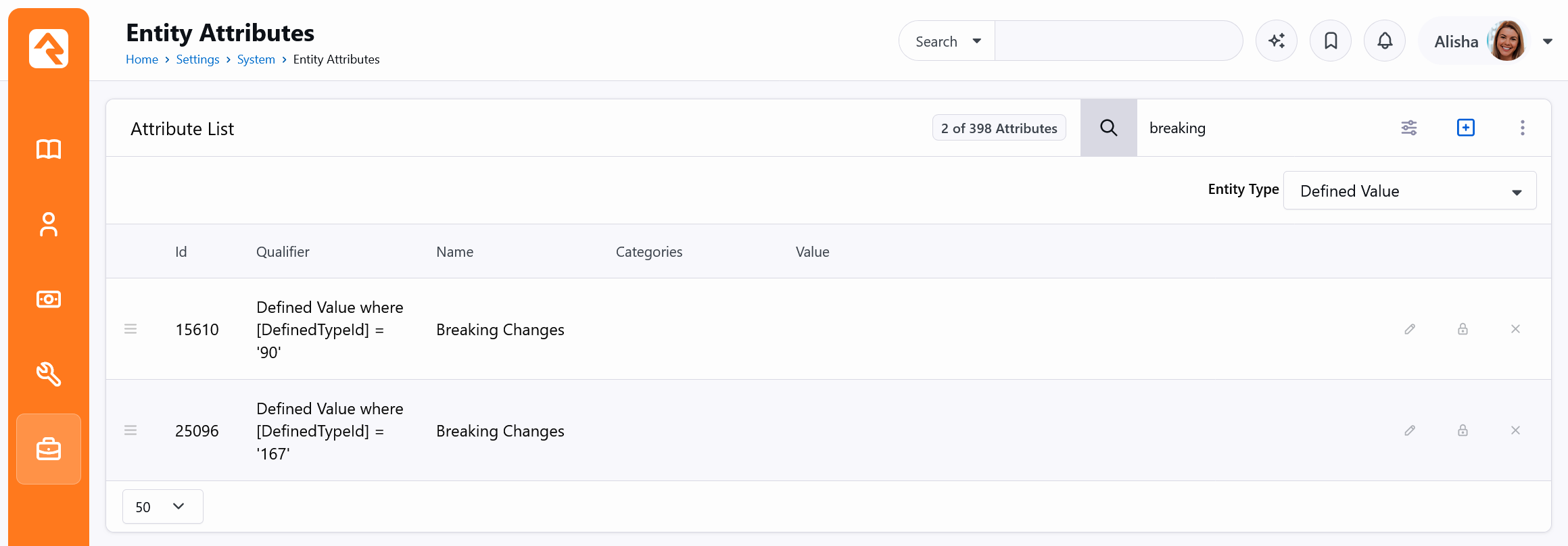The width and height of the screenshot is (1568, 546).
Task: Click qualifier text ending with '167'
Action: click(x=330, y=431)
